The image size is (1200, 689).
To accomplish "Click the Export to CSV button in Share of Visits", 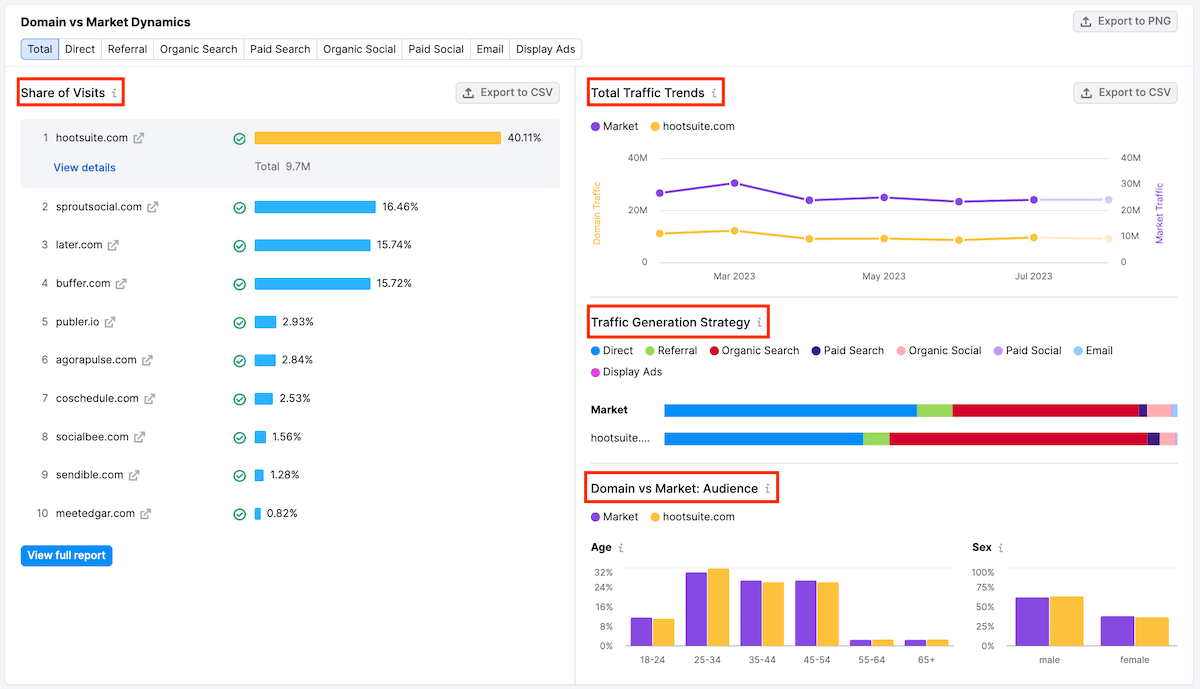I will 507,93.
